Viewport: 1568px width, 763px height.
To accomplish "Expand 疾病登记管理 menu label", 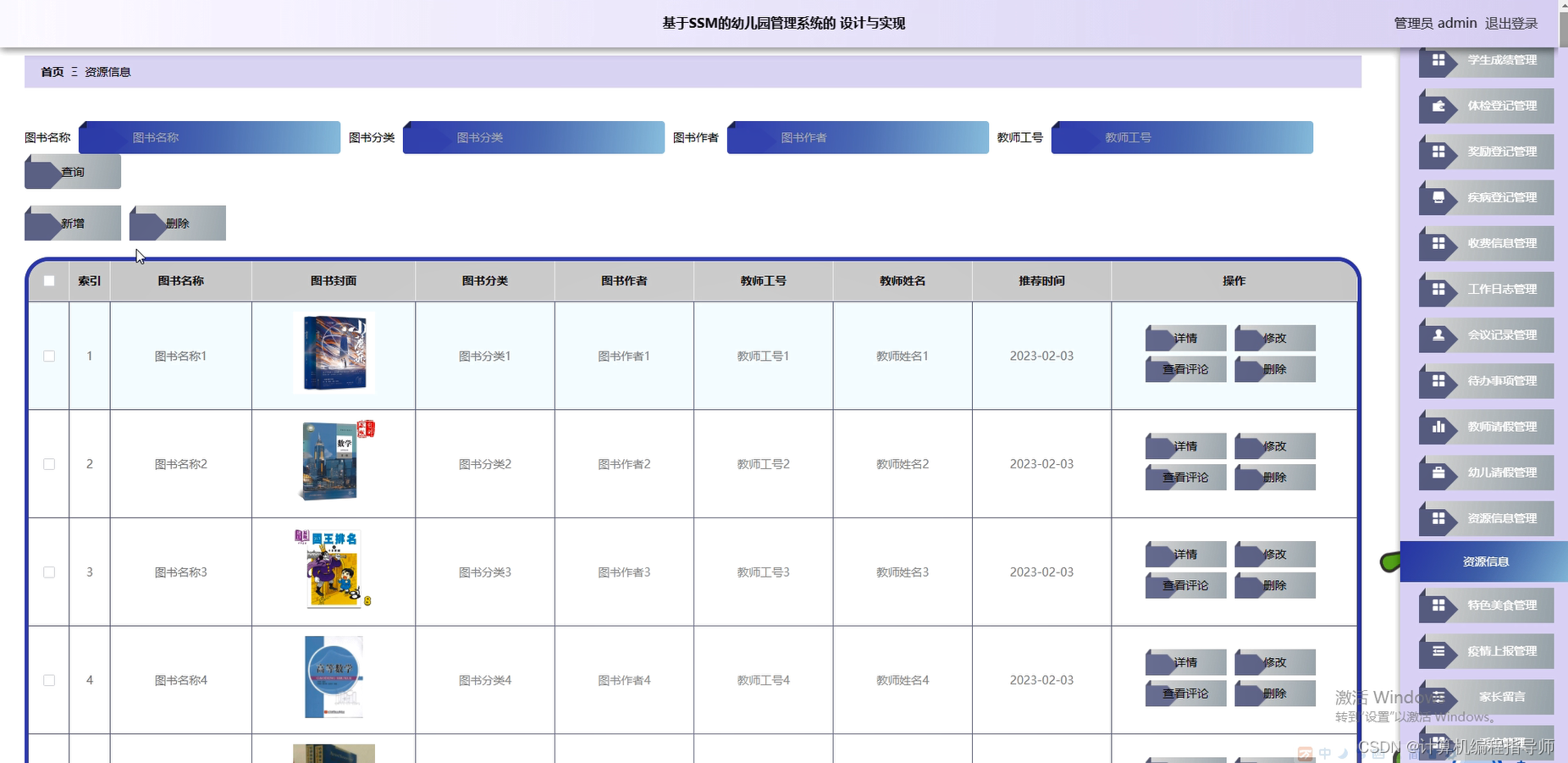I will click(x=1502, y=197).
